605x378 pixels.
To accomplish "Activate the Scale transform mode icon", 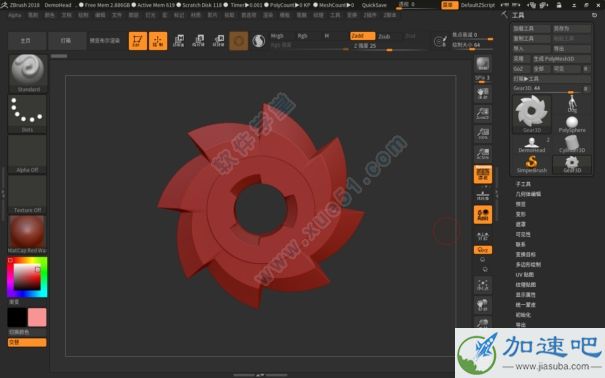I will click(198, 41).
